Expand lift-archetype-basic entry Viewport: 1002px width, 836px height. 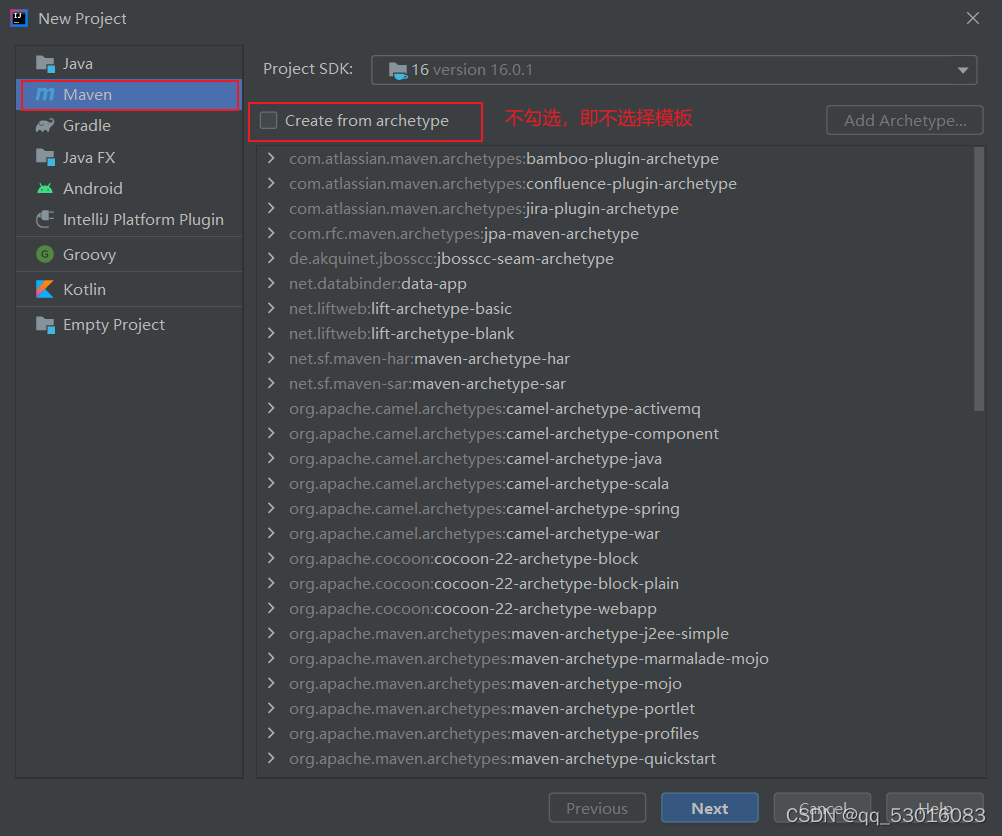(271, 308)
